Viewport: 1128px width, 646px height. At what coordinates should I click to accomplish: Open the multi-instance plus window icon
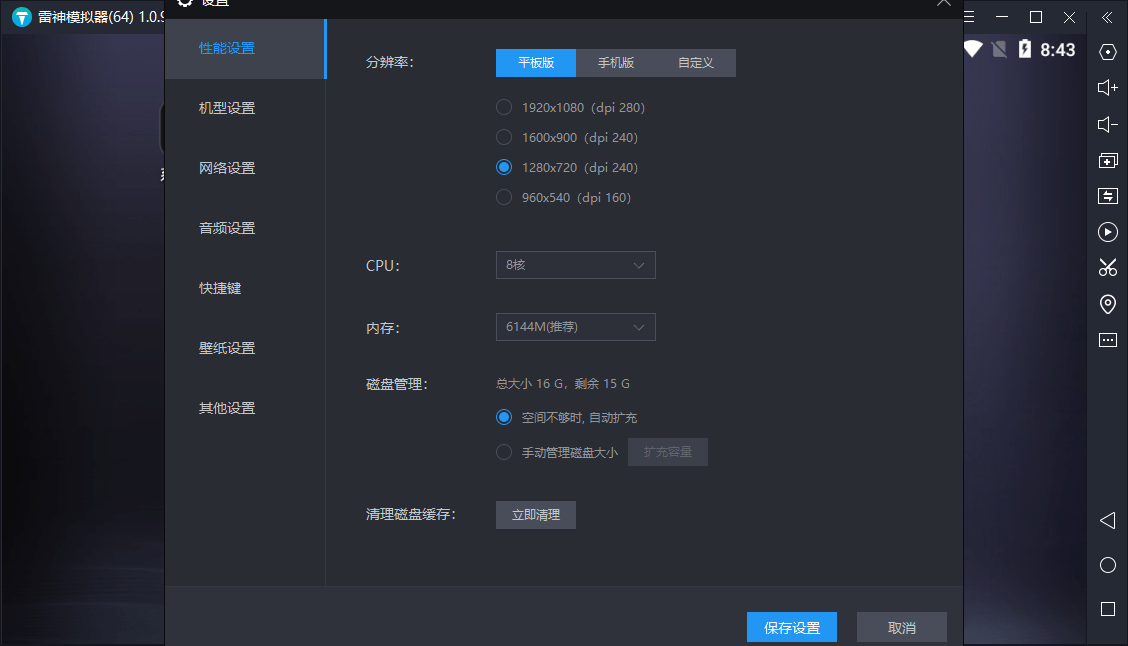pyautogui.click(x=1107, y=160)
